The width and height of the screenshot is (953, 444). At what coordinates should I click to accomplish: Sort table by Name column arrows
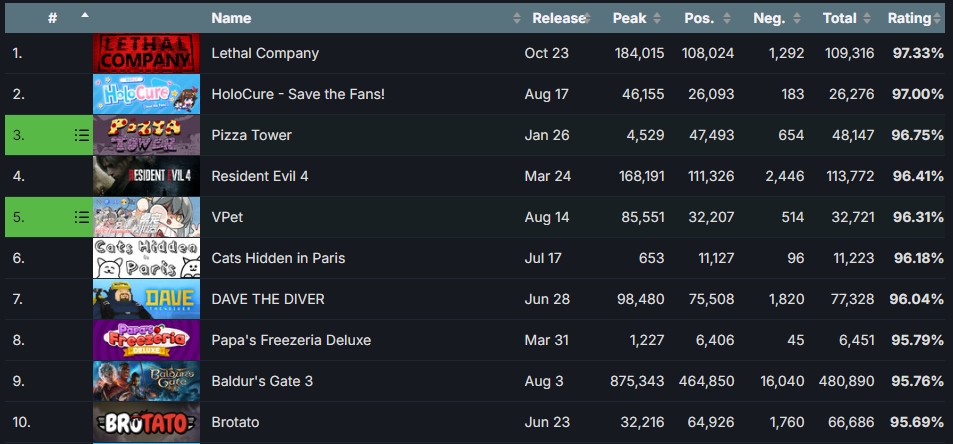517,18
